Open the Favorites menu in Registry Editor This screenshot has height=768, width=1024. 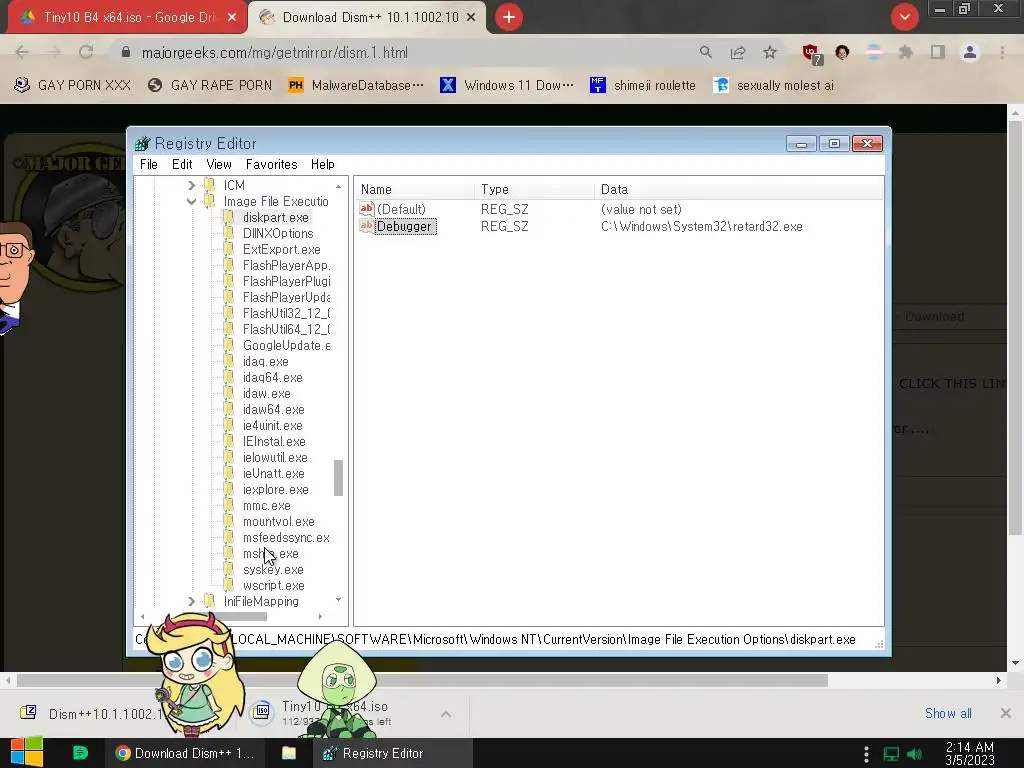(x=271, y=165)
